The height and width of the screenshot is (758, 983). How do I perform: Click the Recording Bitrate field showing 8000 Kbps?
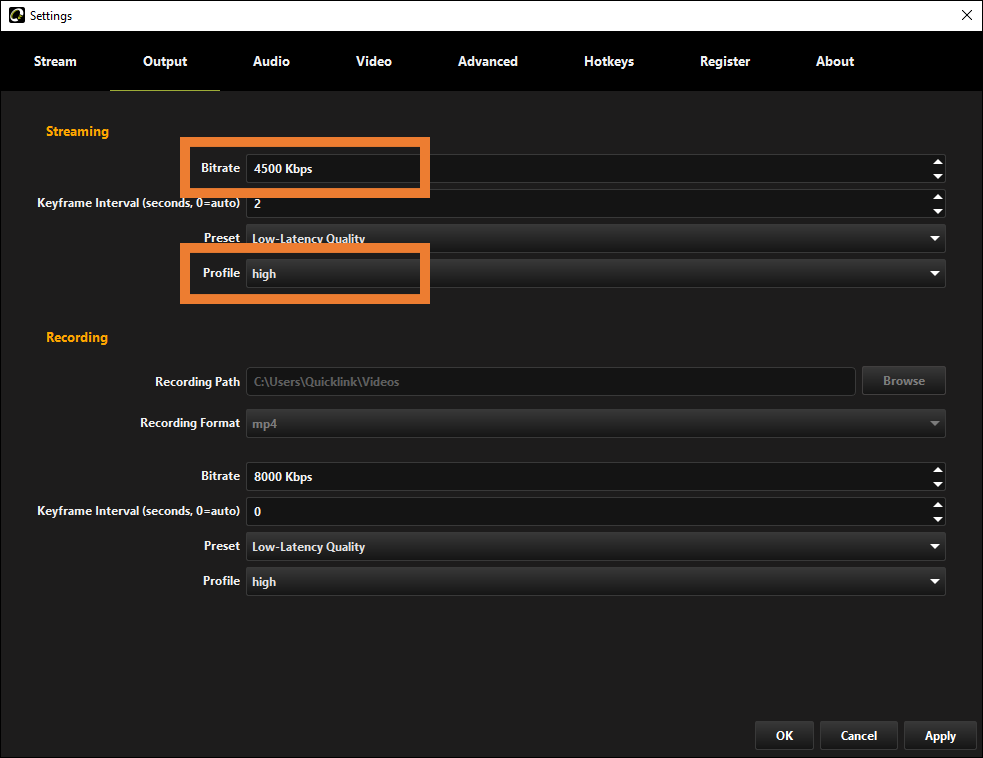click(596, 476)
